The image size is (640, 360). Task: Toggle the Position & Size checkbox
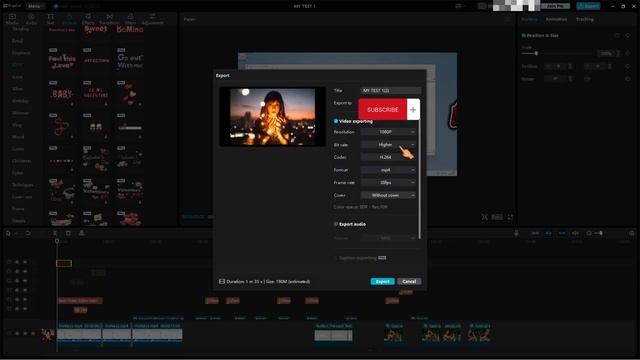tap(523, 36)
